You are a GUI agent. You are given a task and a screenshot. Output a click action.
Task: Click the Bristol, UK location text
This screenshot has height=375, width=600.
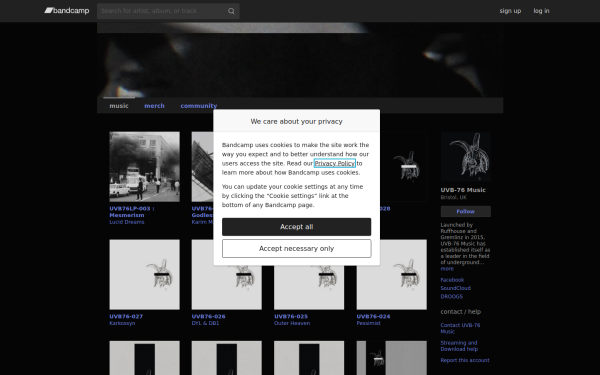[453, 197]
